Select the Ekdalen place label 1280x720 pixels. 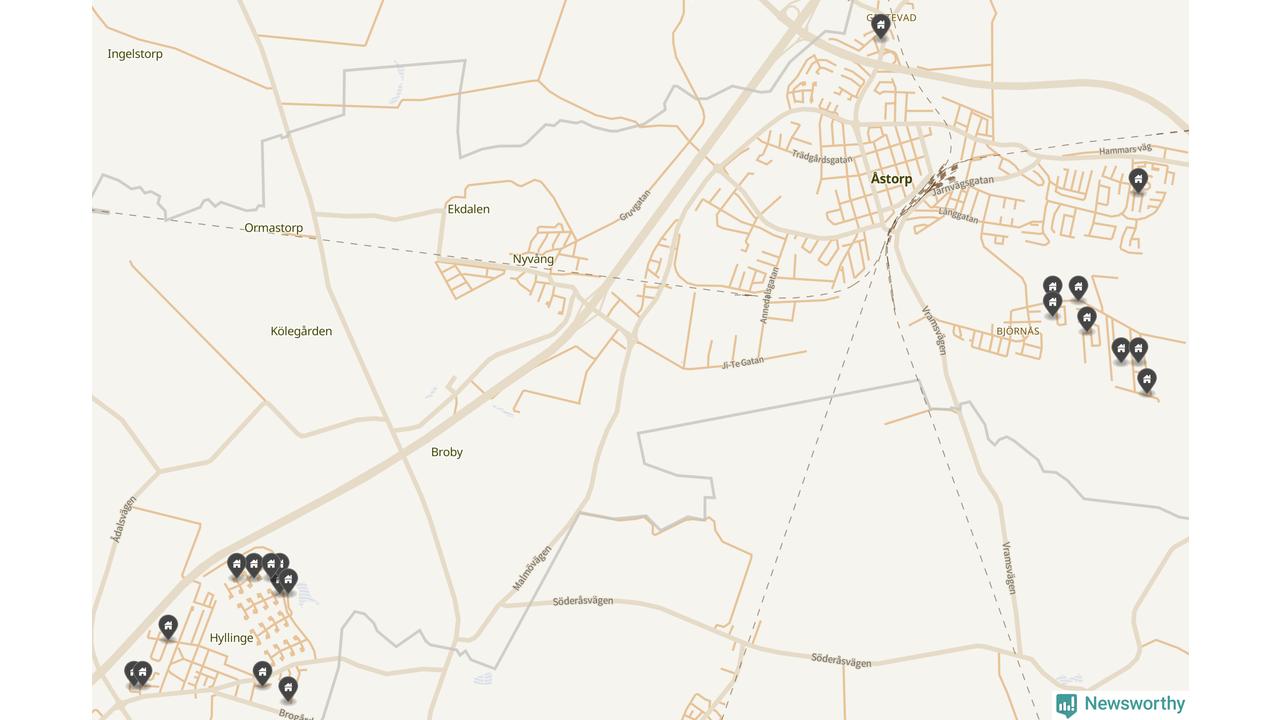pos(468,209)
